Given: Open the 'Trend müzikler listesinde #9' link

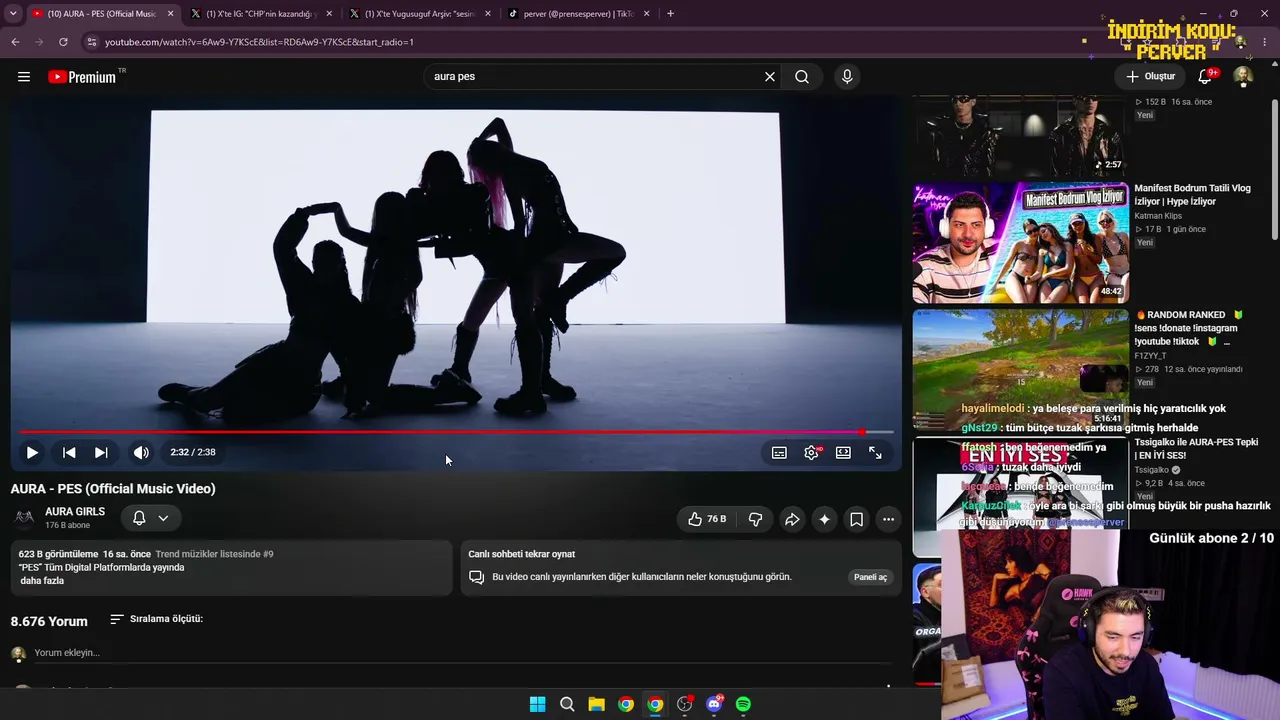Looking at the screenshot, I should coord(214,554).
